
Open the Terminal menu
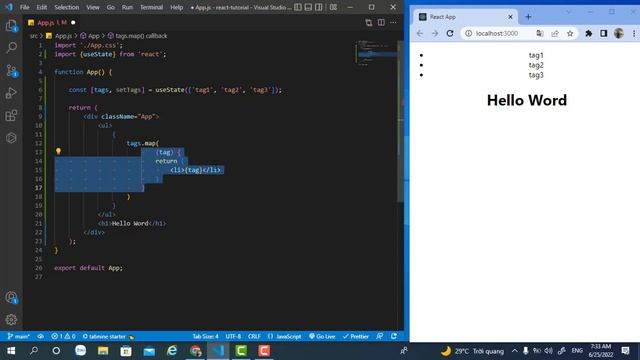[151, 7]
